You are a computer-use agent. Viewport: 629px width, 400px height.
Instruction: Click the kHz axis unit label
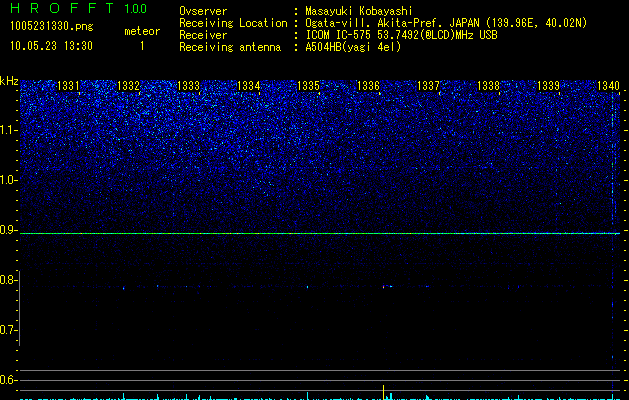click(x=9, y=81)
